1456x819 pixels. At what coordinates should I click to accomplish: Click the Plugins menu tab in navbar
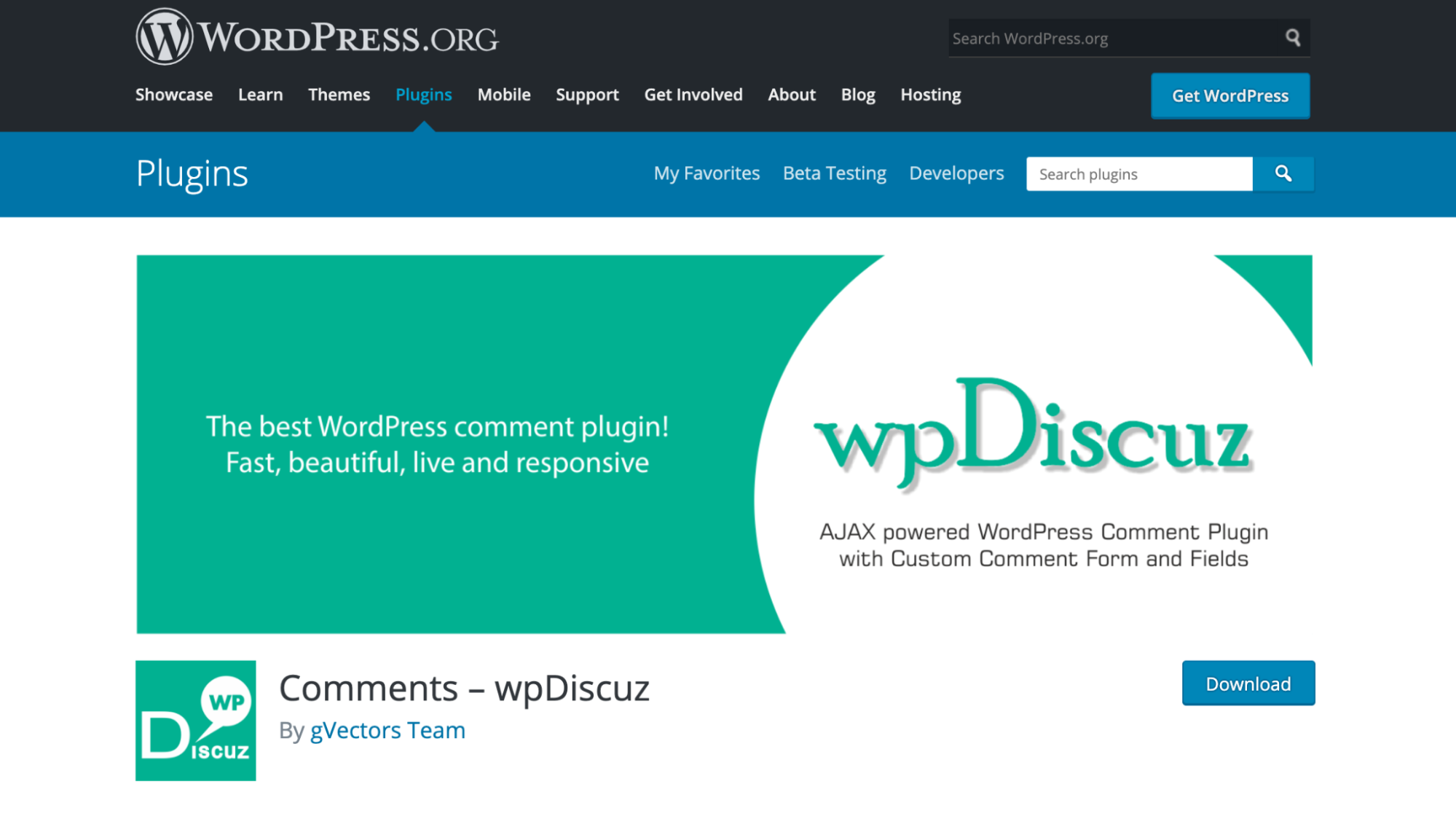click(423, 94)
